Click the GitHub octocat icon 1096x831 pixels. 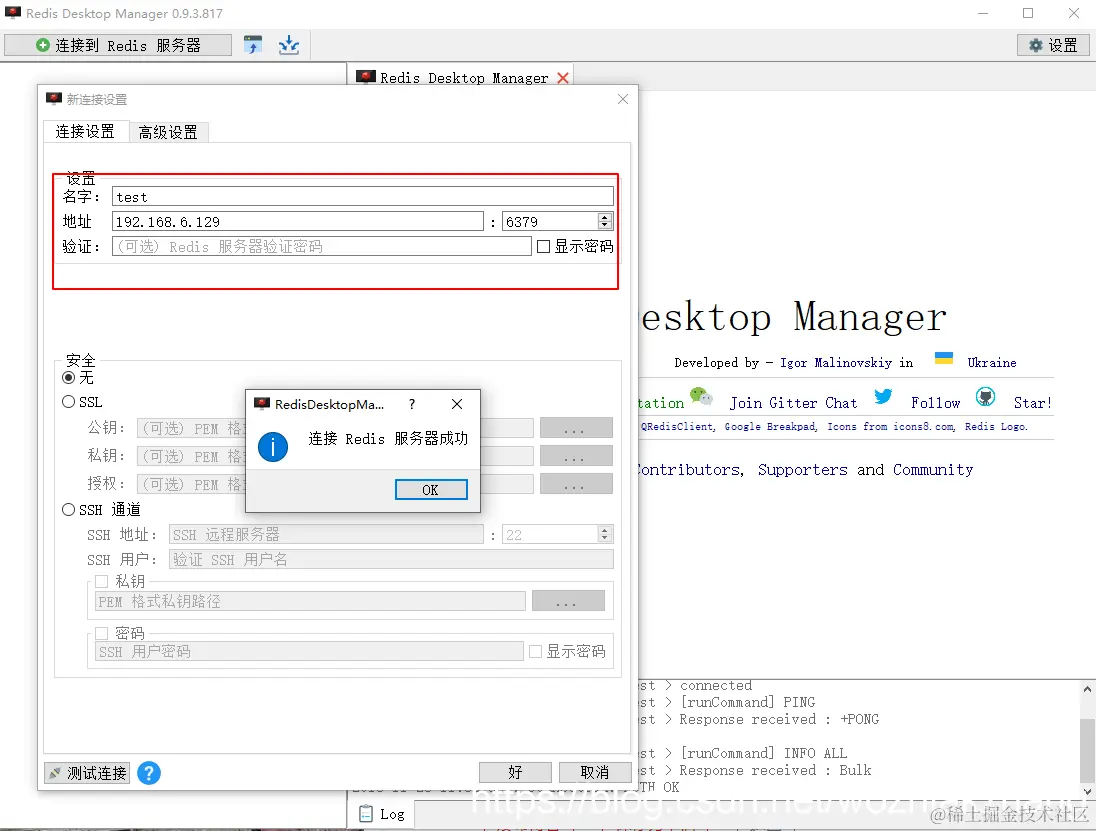[x=986, y=397]
